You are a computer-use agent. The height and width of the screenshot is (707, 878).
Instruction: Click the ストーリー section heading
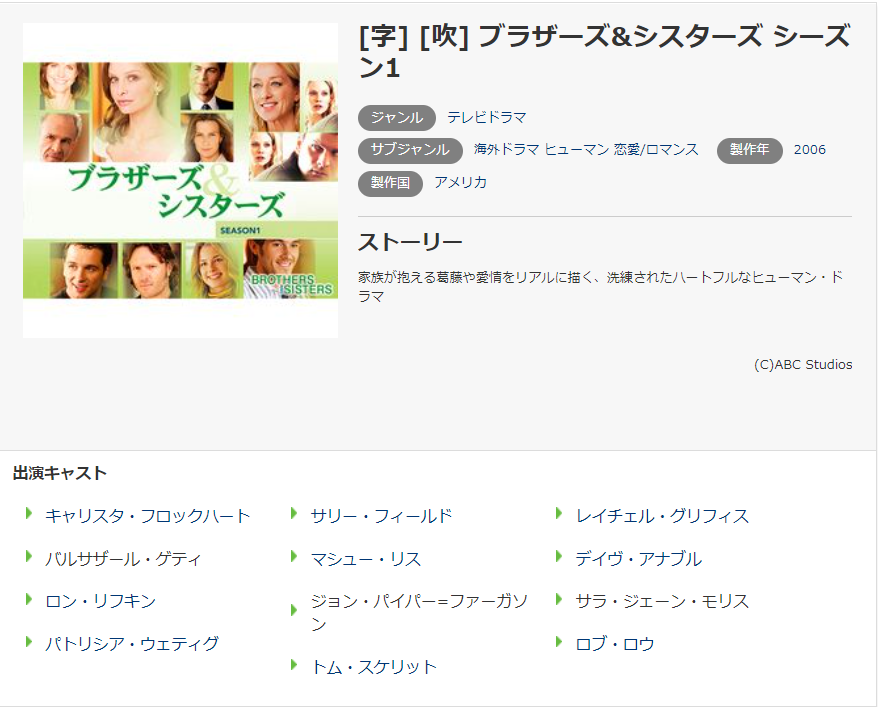410,242
